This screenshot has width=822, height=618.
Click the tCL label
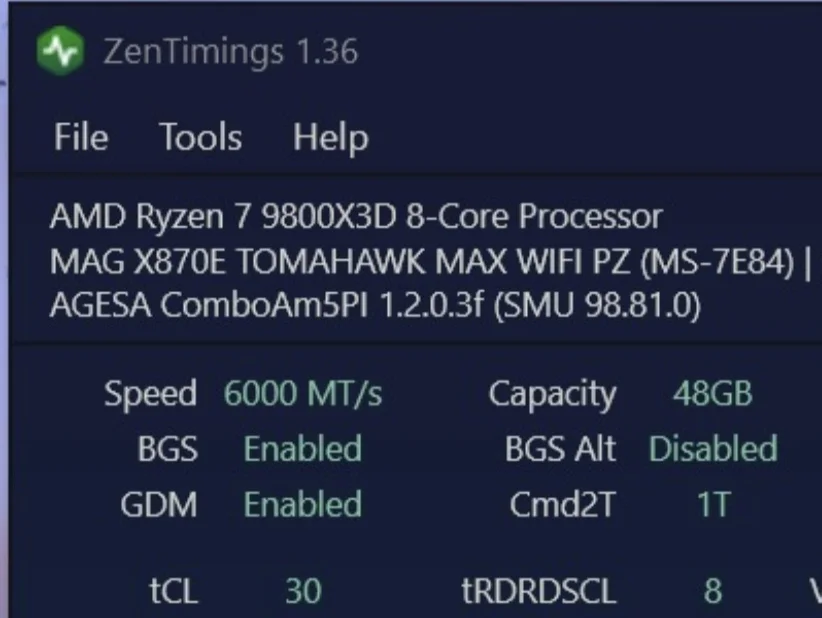(173, 591)
